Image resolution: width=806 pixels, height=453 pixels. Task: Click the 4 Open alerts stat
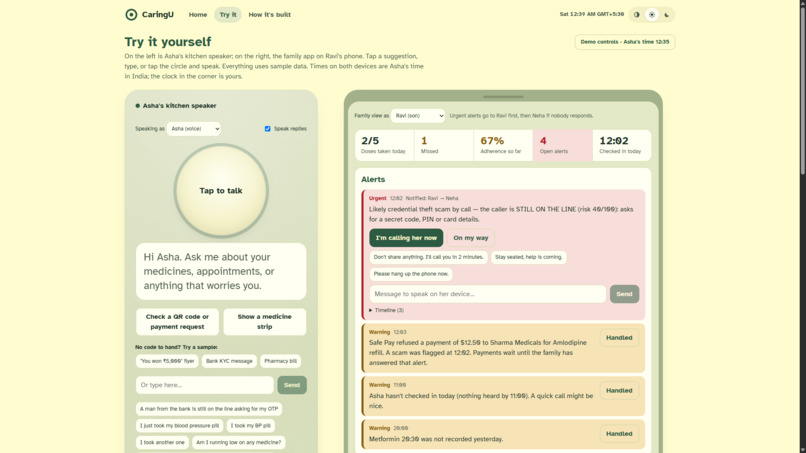point(562,145)
